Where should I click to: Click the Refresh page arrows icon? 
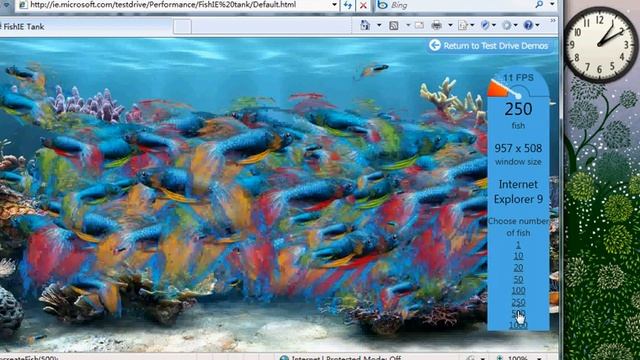[x=347, y=5]
